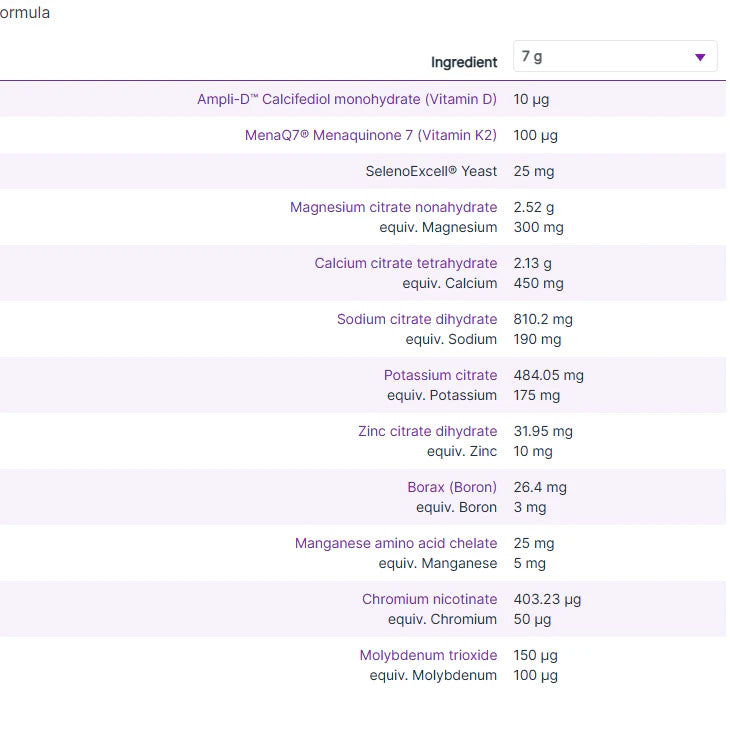Select the Calcium citrate tetrahydrate link
730x730 pixels.
pyautogui.click(x=405, y=263)
